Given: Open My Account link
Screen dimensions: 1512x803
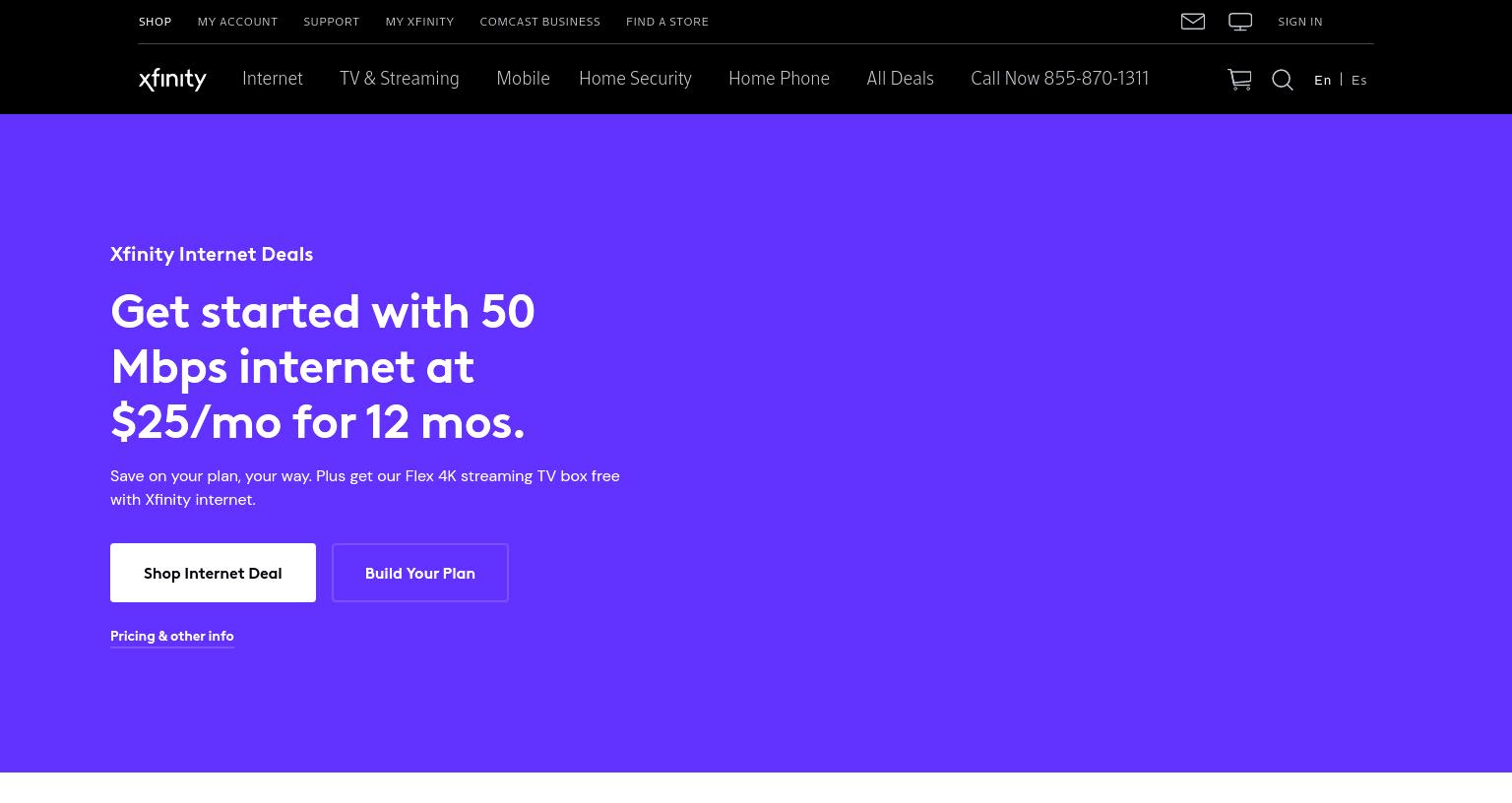Looking at the screenshot, I should pyautogui.click(x=237, y=22).
